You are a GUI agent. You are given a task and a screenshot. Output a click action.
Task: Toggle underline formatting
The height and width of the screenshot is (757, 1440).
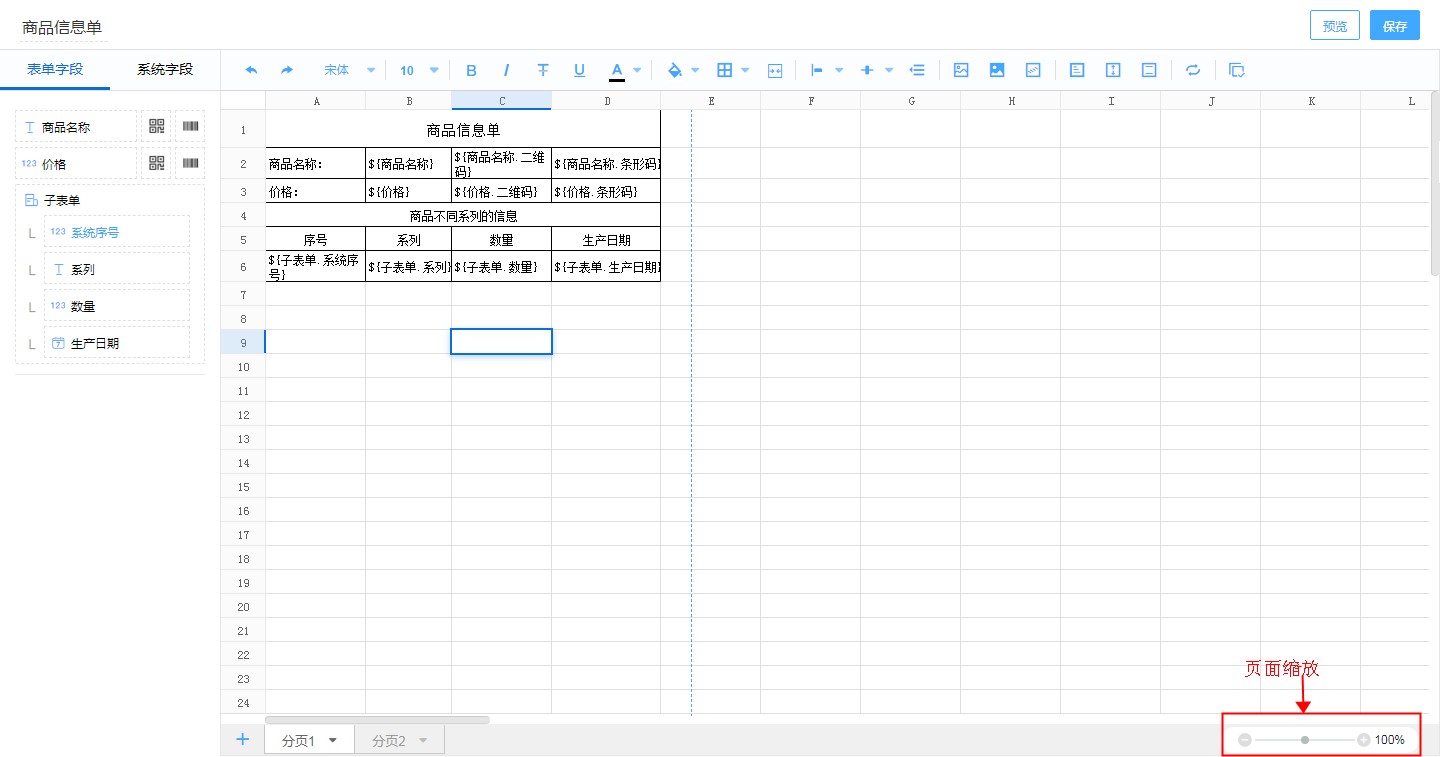(x=579, y=70)
